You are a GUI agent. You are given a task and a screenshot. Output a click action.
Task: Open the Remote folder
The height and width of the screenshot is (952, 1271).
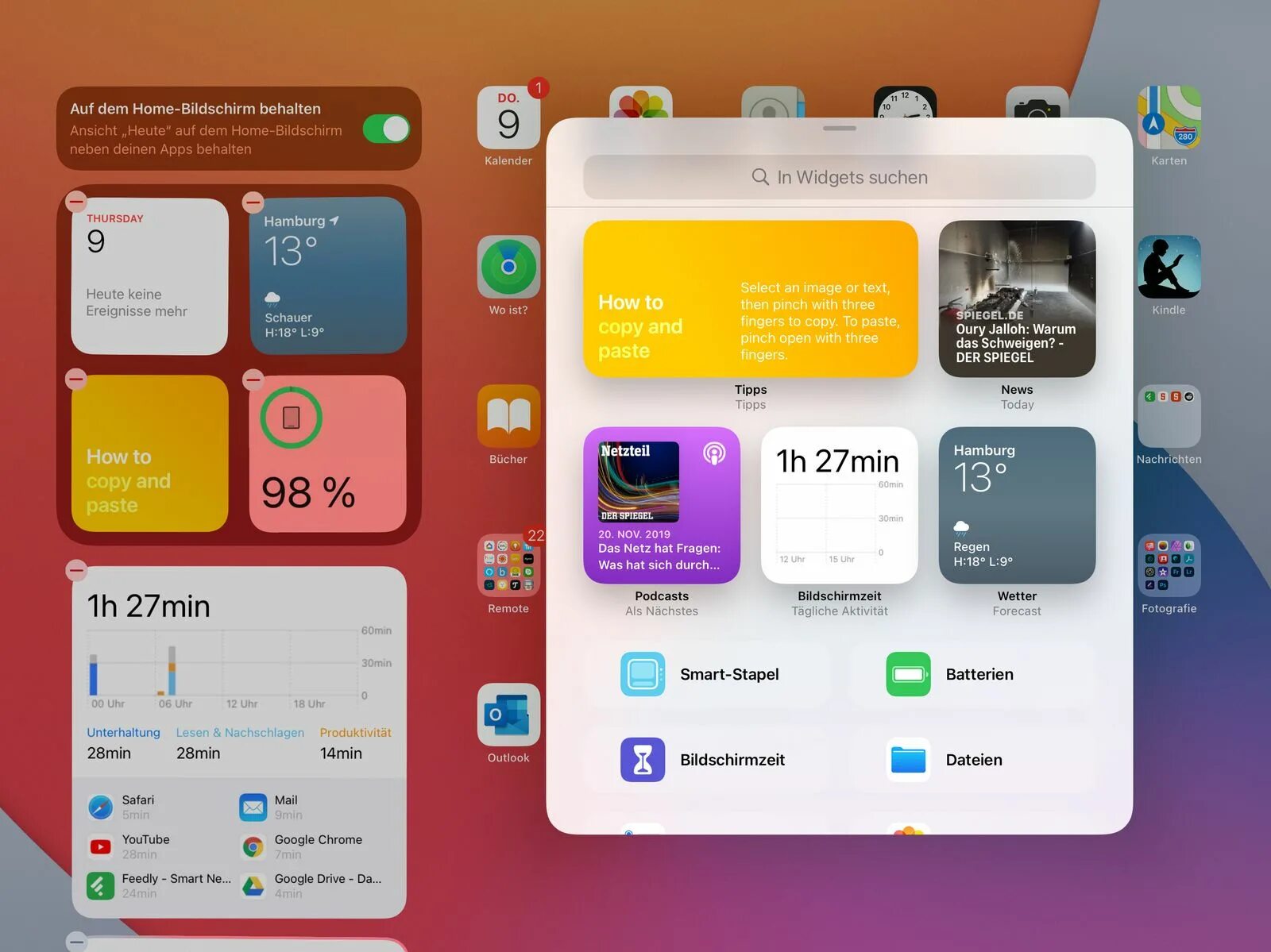pyautogui.click(x=508, y=565)
